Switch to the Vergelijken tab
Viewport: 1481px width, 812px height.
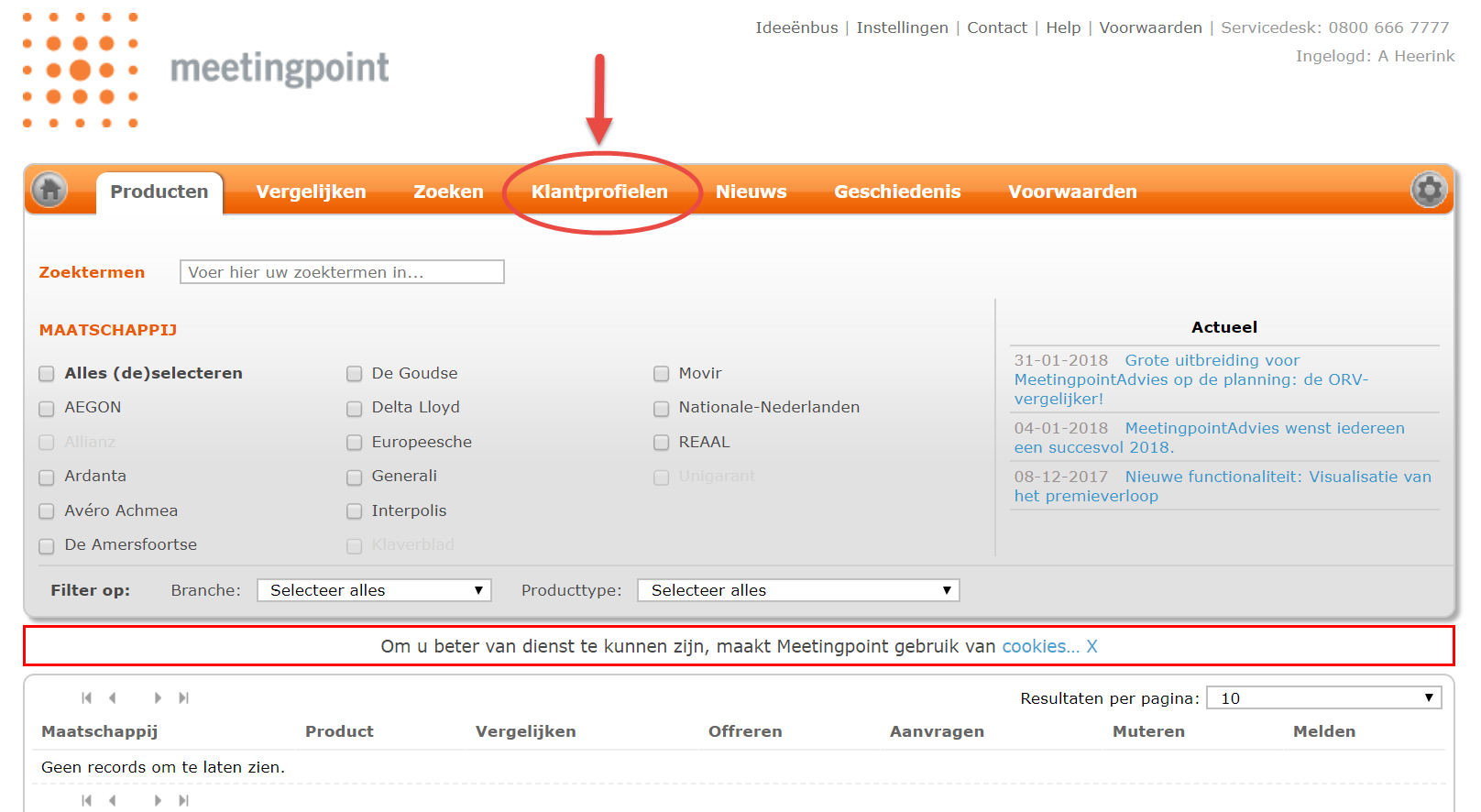coord(311,192)
